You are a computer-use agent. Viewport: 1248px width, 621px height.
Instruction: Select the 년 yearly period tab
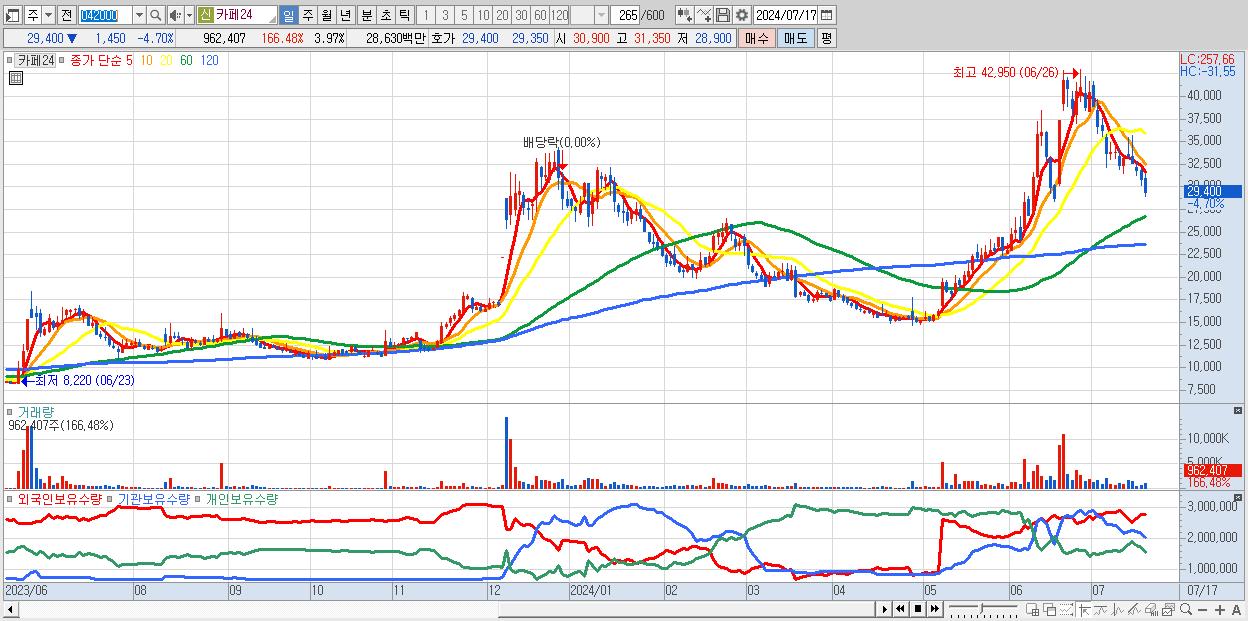tap(345, 15)
